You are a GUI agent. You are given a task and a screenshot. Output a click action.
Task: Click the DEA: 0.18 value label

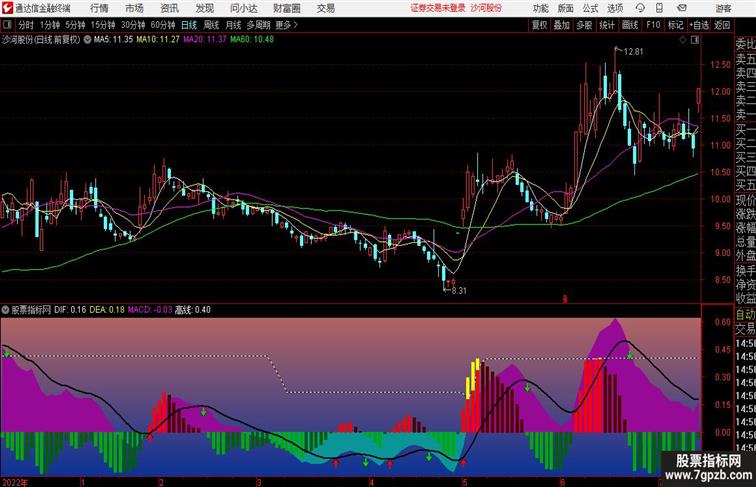[x=107, y=310]
